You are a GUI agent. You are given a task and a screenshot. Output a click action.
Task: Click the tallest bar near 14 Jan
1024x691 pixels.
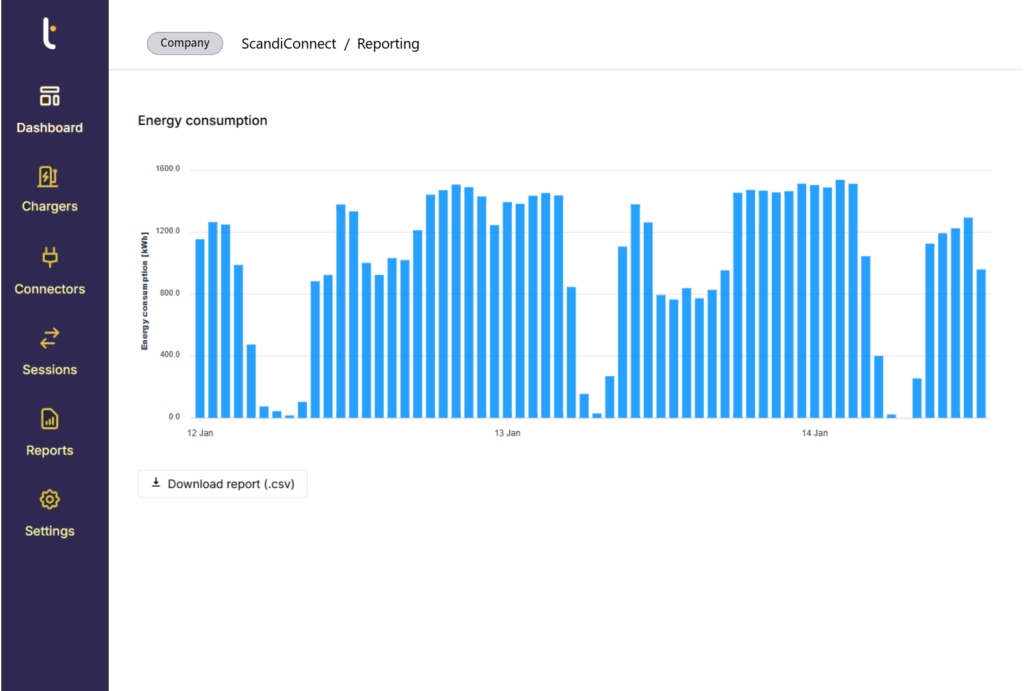(x=840, y=299)
